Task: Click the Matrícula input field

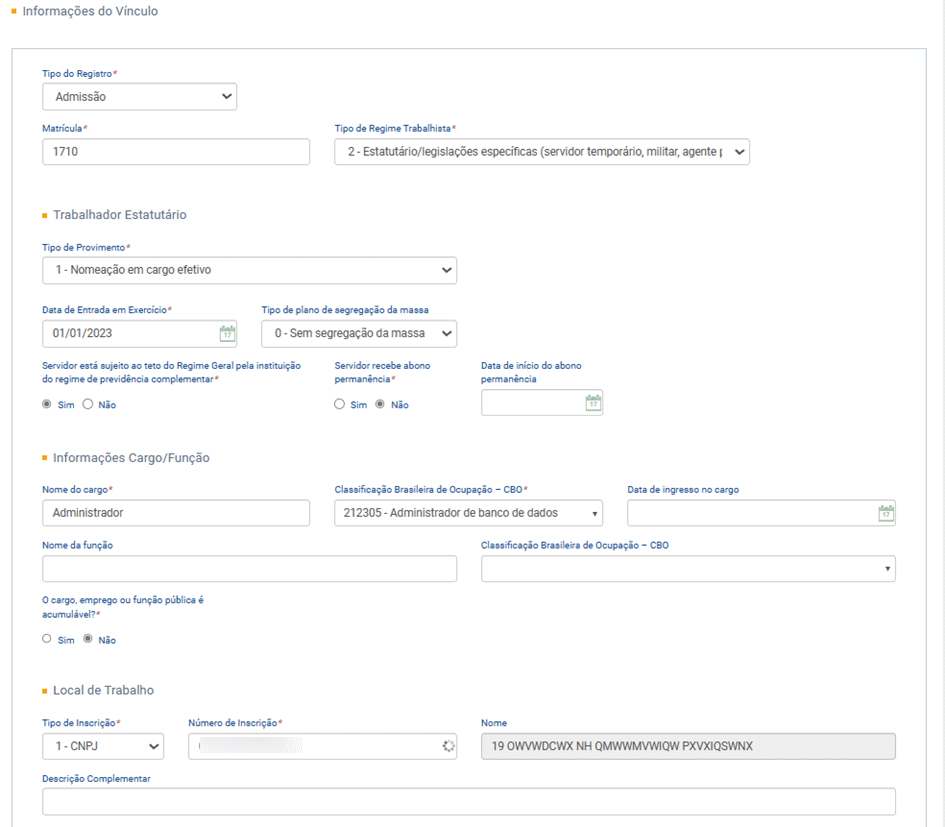Action: (176, 152)
